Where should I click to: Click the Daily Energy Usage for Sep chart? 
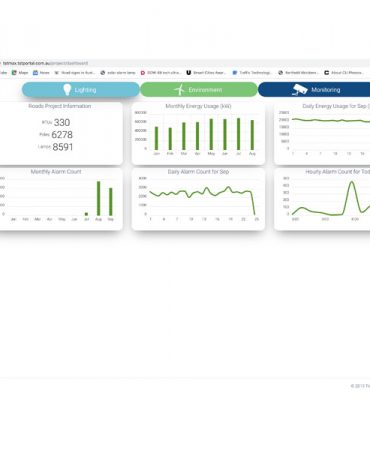click(x=322, y=133)
